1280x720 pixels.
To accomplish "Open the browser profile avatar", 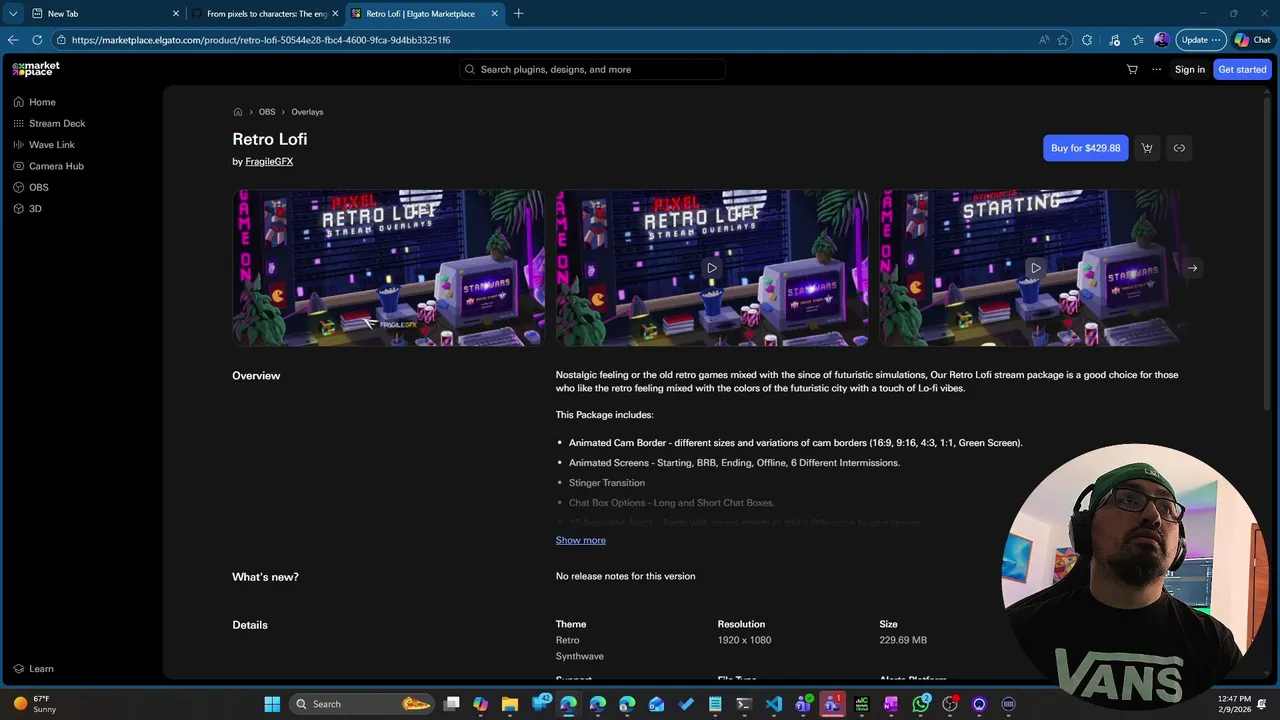I will (1161, 40).
